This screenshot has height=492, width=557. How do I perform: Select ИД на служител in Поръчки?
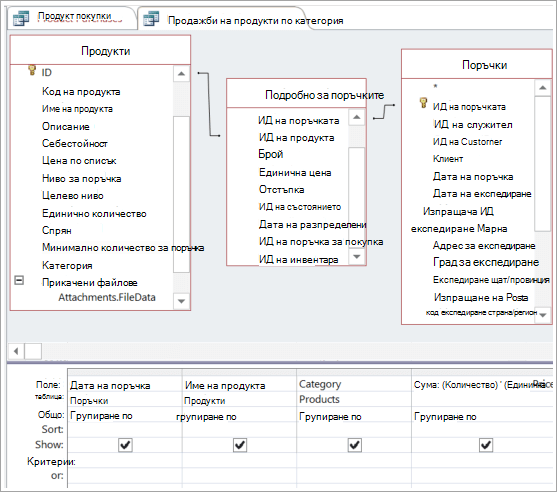tap(473, 125)
